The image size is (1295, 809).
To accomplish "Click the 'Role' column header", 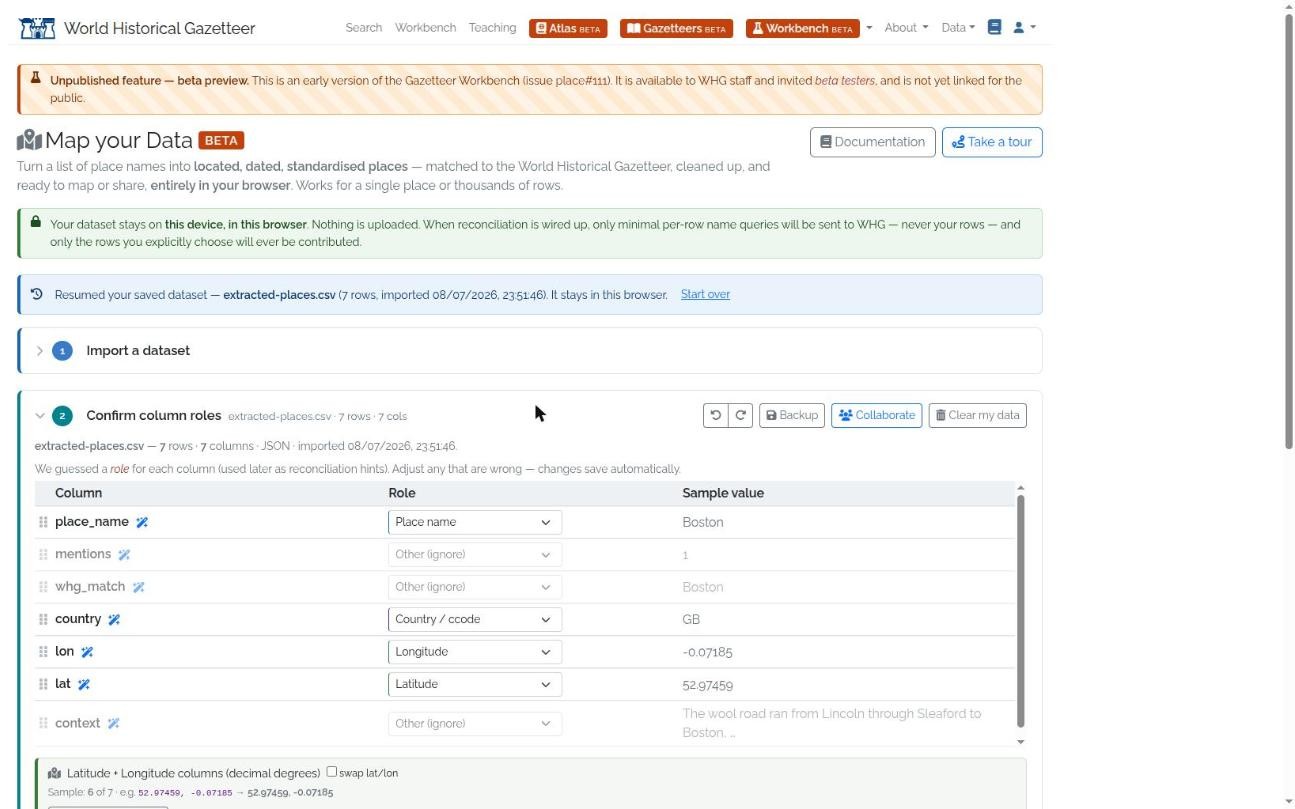I will click(x=402, y=493).
